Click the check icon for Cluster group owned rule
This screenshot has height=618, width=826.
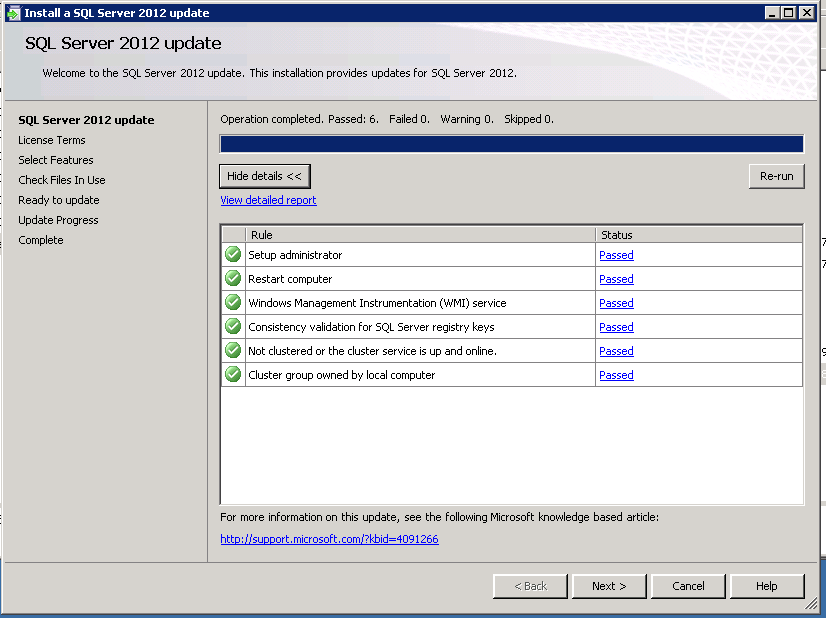pos(233,375)
